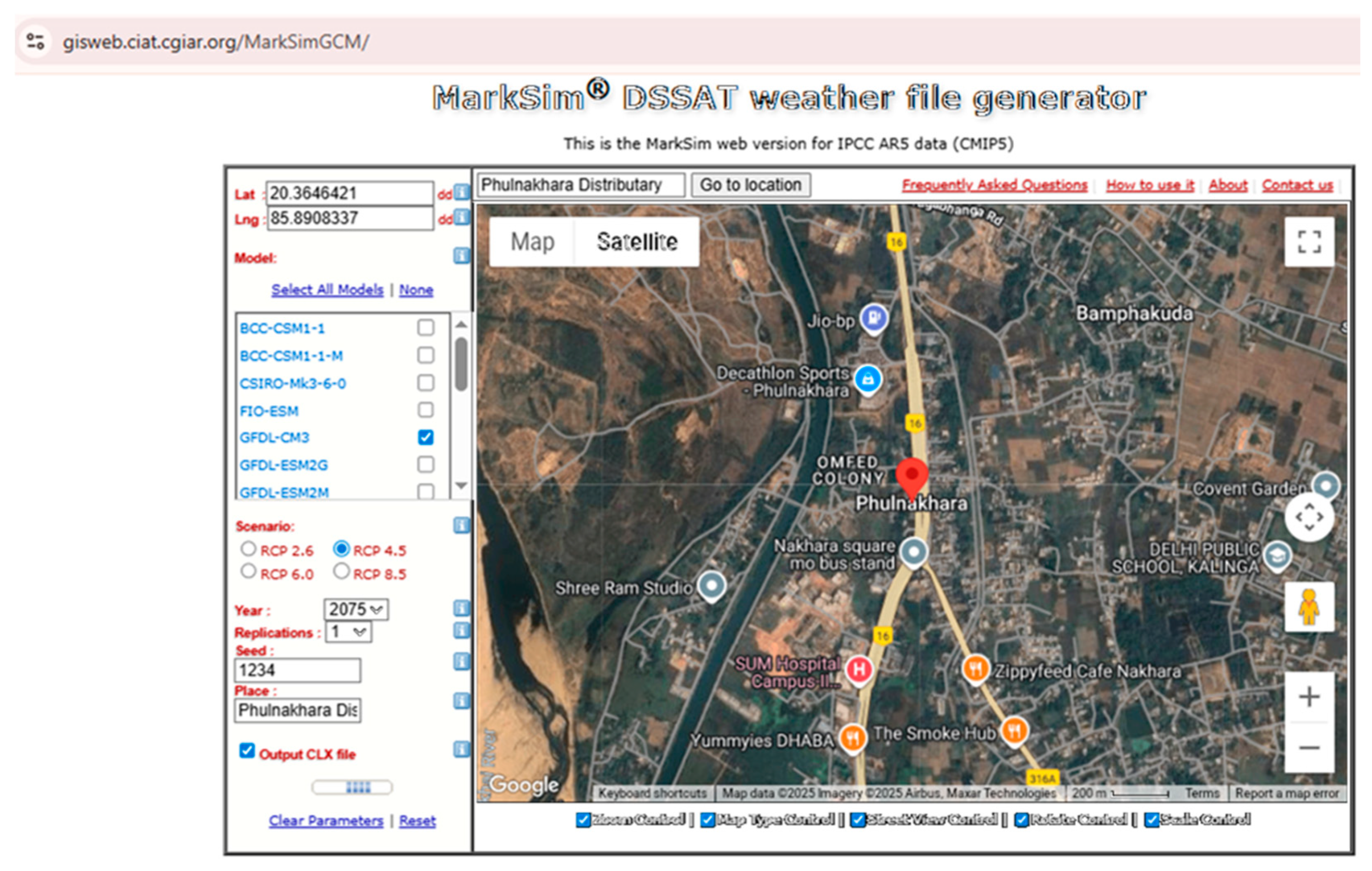
Task: Open Nakhara square mo bus stand marker
Action: point(914,552)
